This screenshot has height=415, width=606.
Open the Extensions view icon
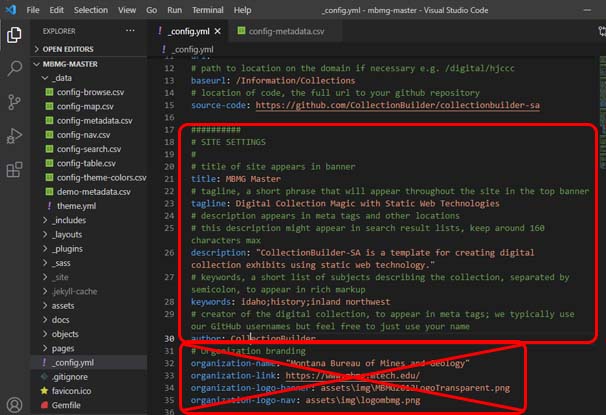click(x=15, y=169)
